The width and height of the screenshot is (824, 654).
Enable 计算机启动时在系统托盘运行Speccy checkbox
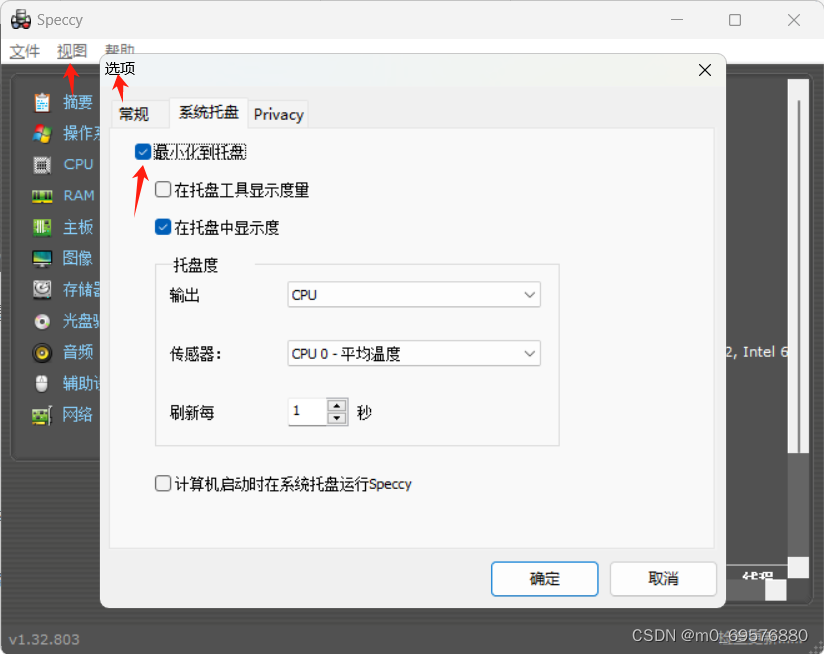pos(163,483)
